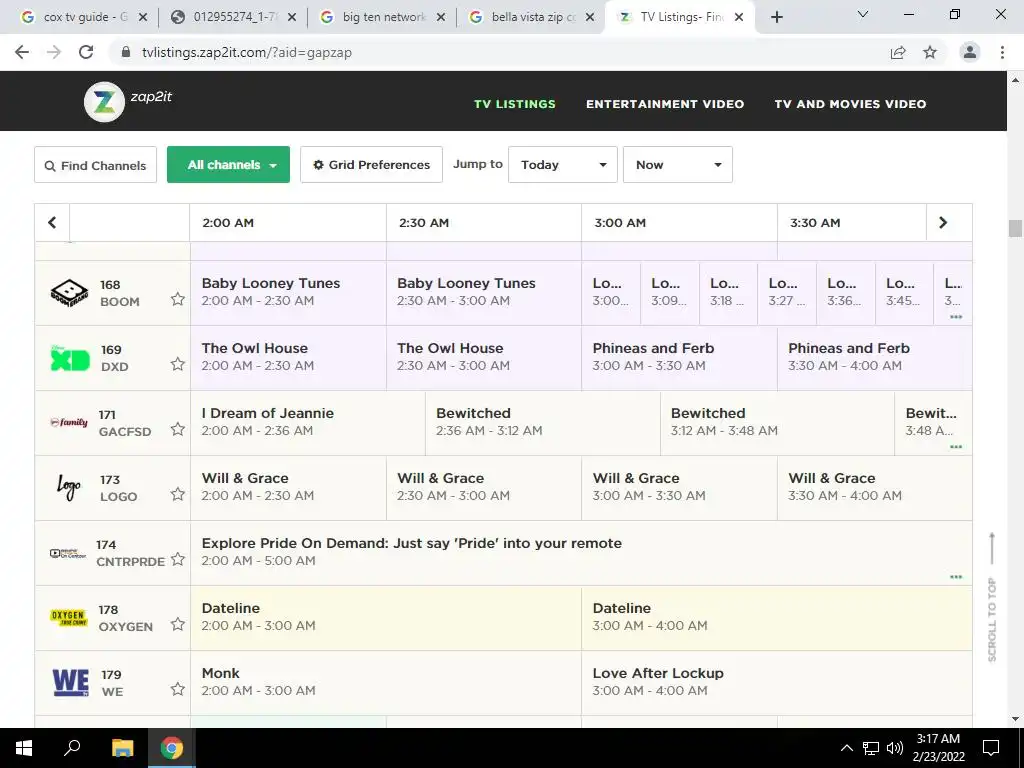Image resolution: width=1024 pixels, height=768 pixels.
Task: Click the page vertical scrollbar thumb
Action: pyautogui.click(x=1015, y=228)
